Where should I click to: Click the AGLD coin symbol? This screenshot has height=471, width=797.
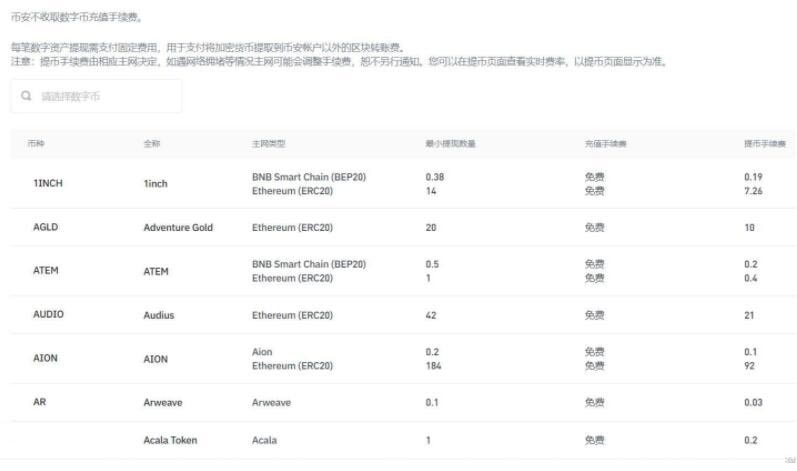click(46, 227)
